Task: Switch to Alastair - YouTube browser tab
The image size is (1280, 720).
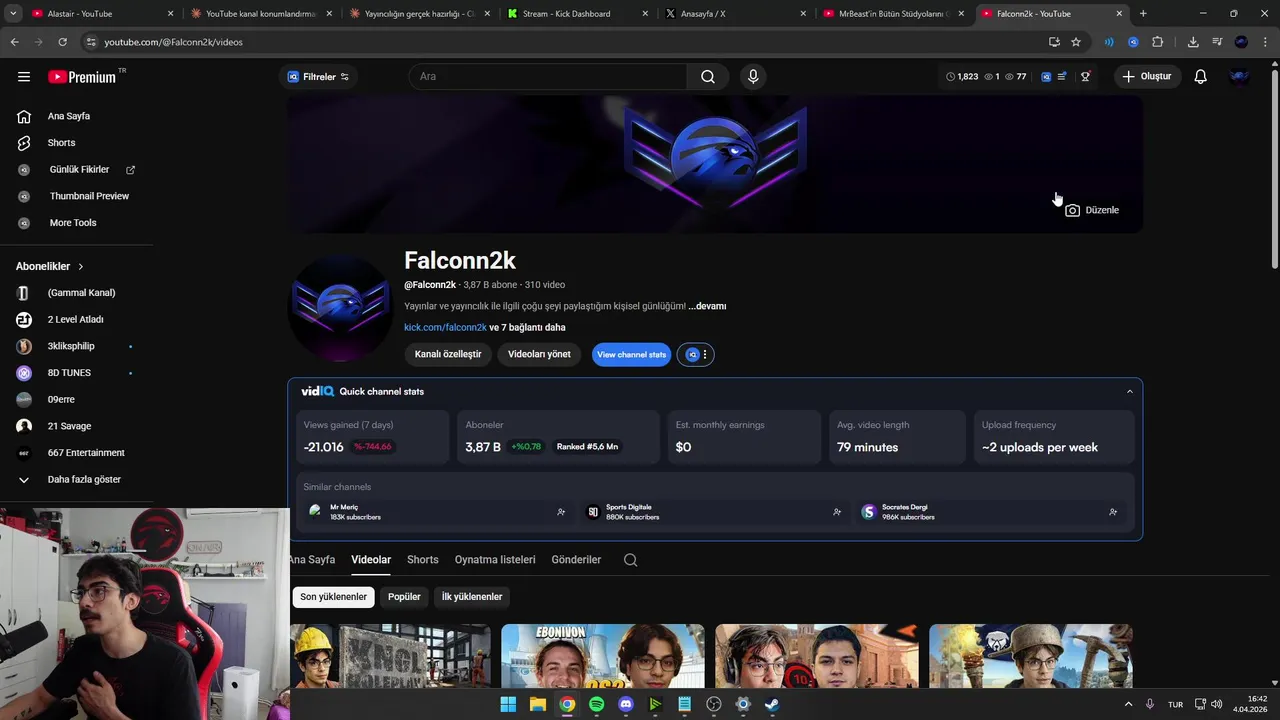Action: click(x=103, y=14)
